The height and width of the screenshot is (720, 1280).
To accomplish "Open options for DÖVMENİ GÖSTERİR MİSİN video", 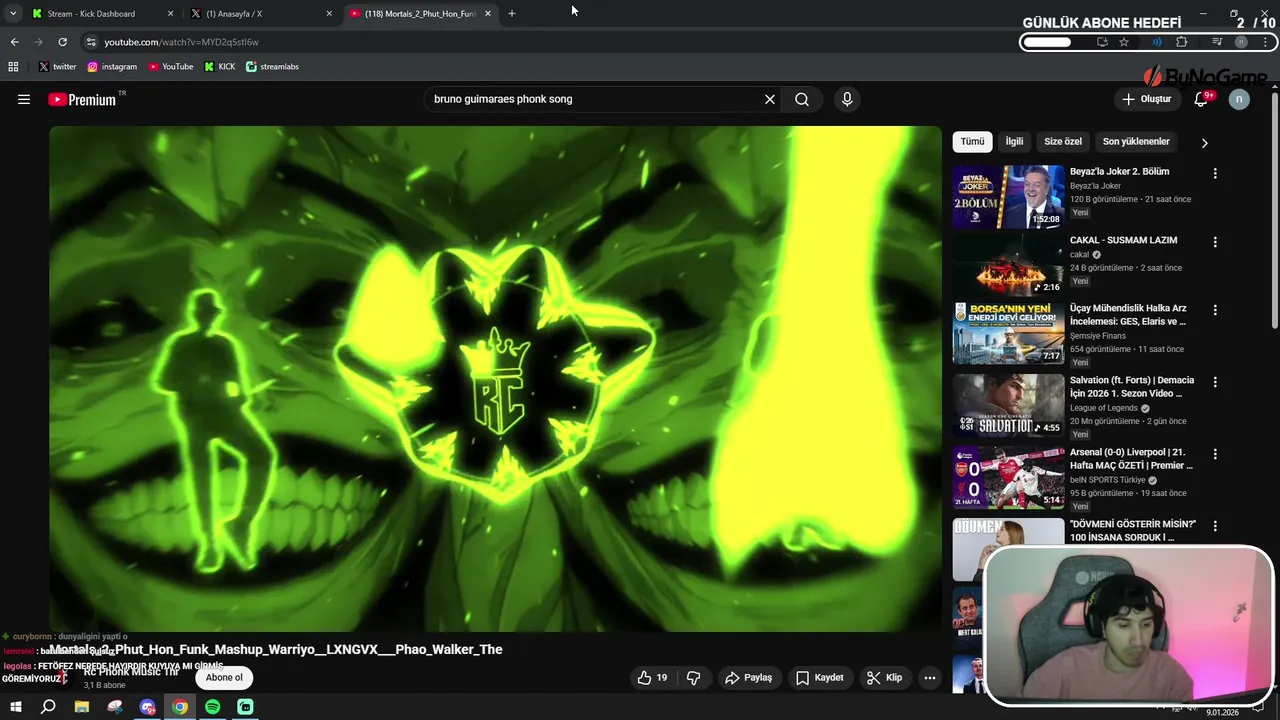I will pyautogui.click(x=1215, y=526).
